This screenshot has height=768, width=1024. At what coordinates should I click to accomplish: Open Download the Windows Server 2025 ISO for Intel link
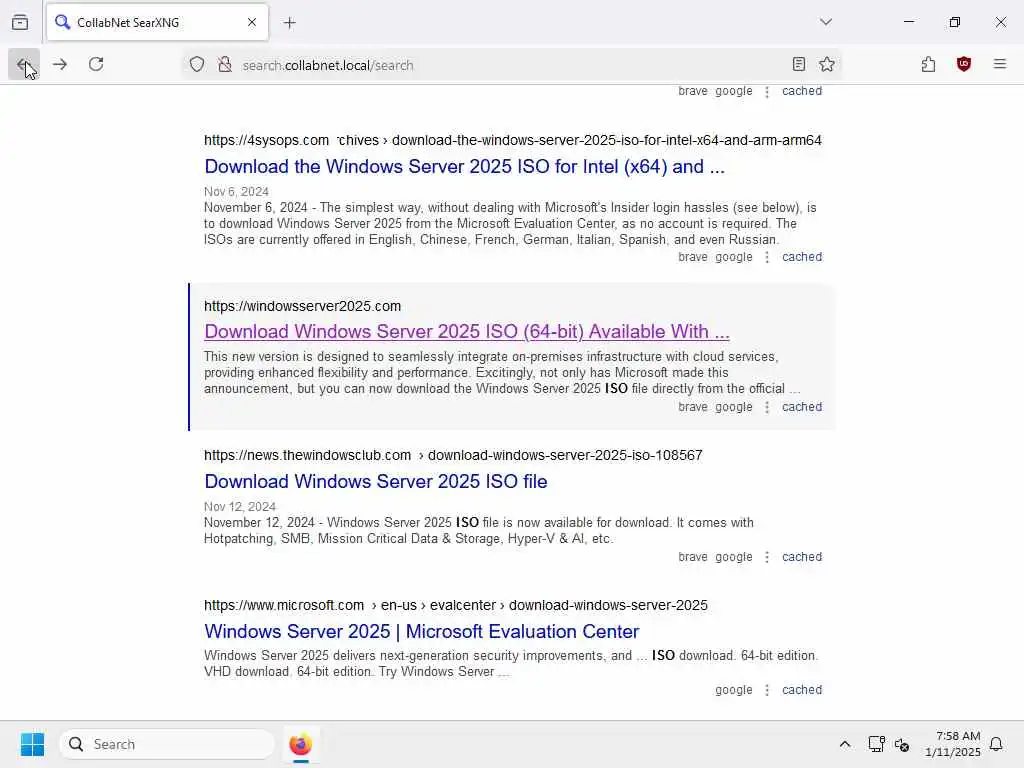(464, 167)
